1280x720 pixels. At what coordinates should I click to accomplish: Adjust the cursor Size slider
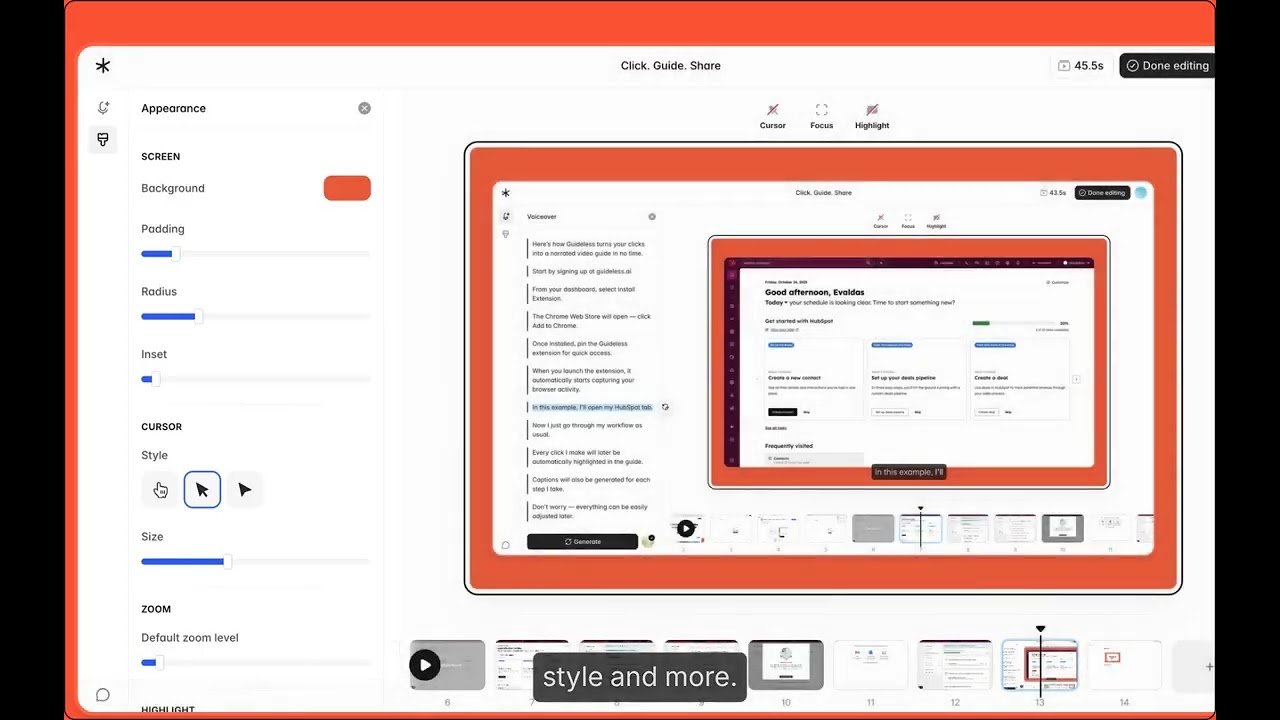coord(256,562)
